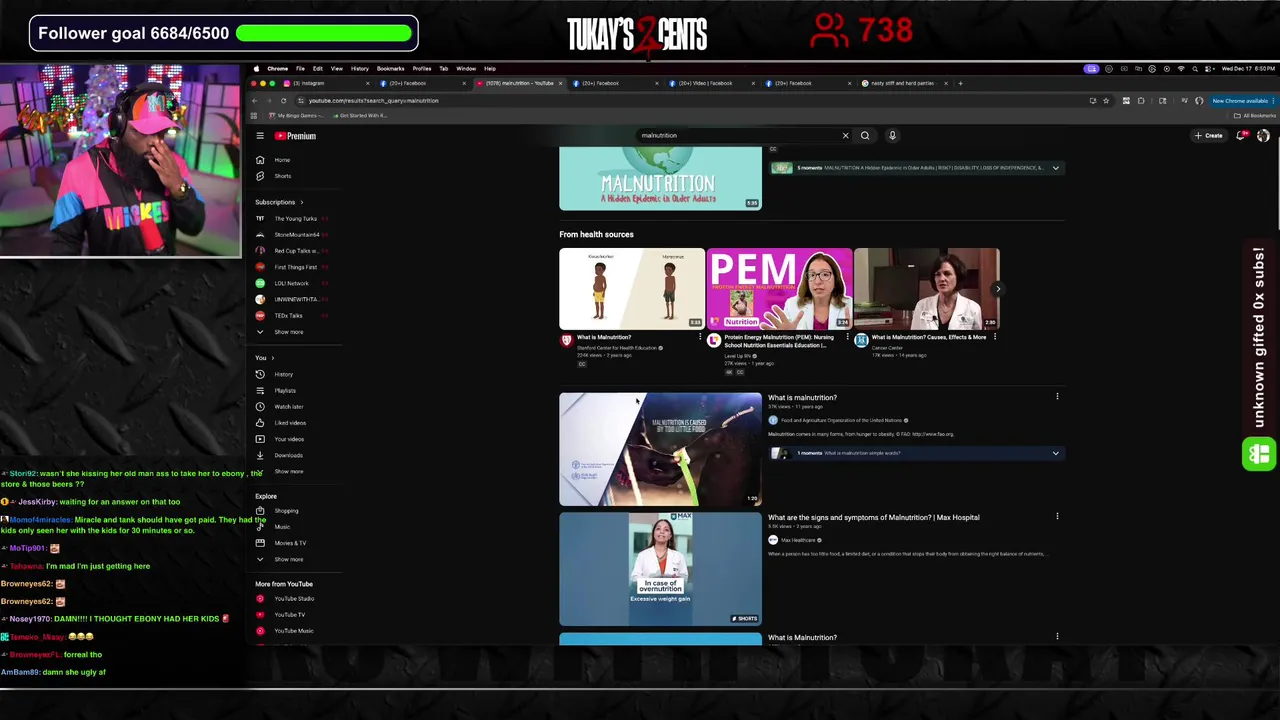Click New Chrome available button
Viewport: 1280px width, 720px height.
click(x=1241, y=101)
